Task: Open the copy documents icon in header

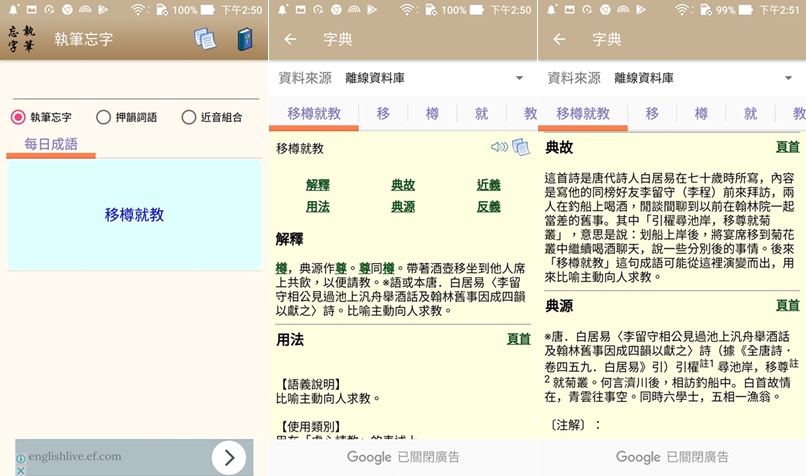Action: 205,40
